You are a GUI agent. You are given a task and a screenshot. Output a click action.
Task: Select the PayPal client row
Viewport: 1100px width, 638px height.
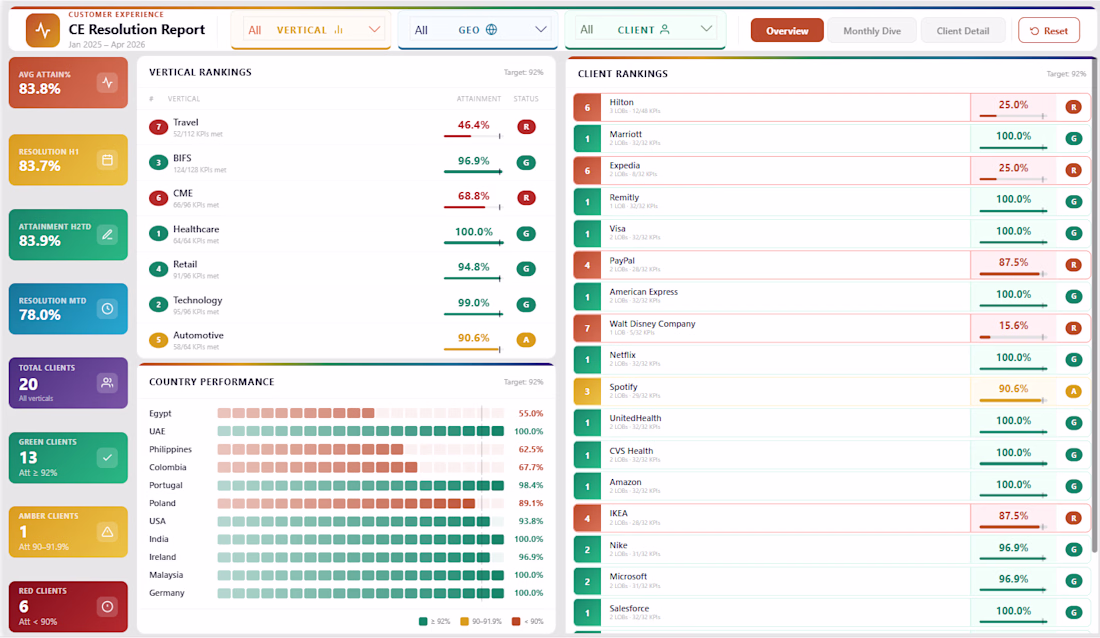(x=831, y=265)
